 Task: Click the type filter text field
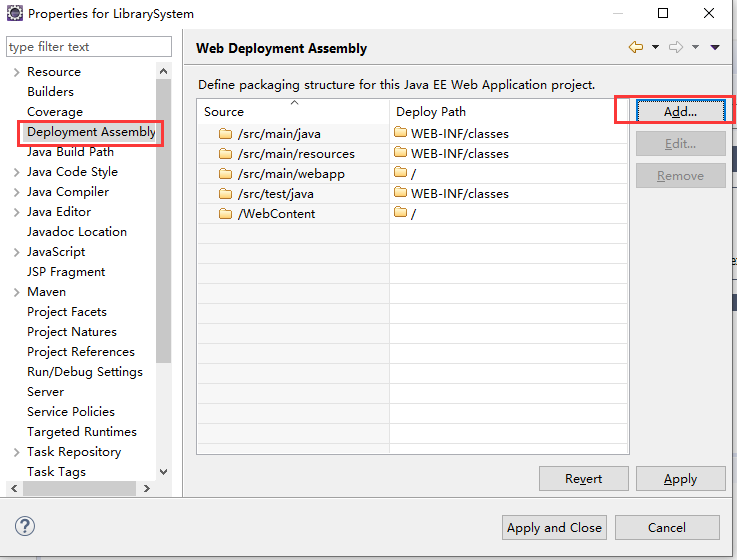click(88, 47)
